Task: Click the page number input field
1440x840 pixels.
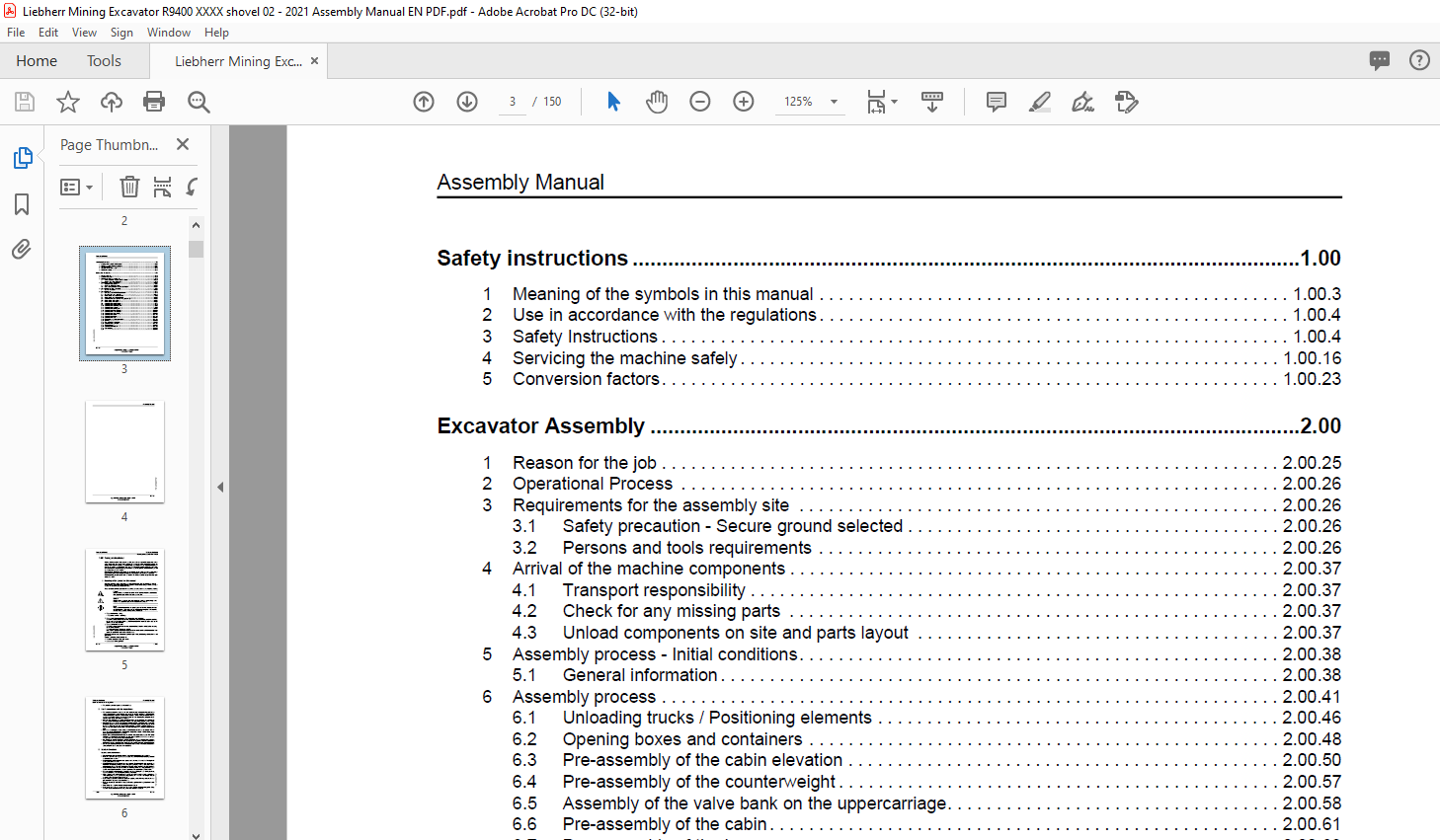Action: click(x=513, y=102)
